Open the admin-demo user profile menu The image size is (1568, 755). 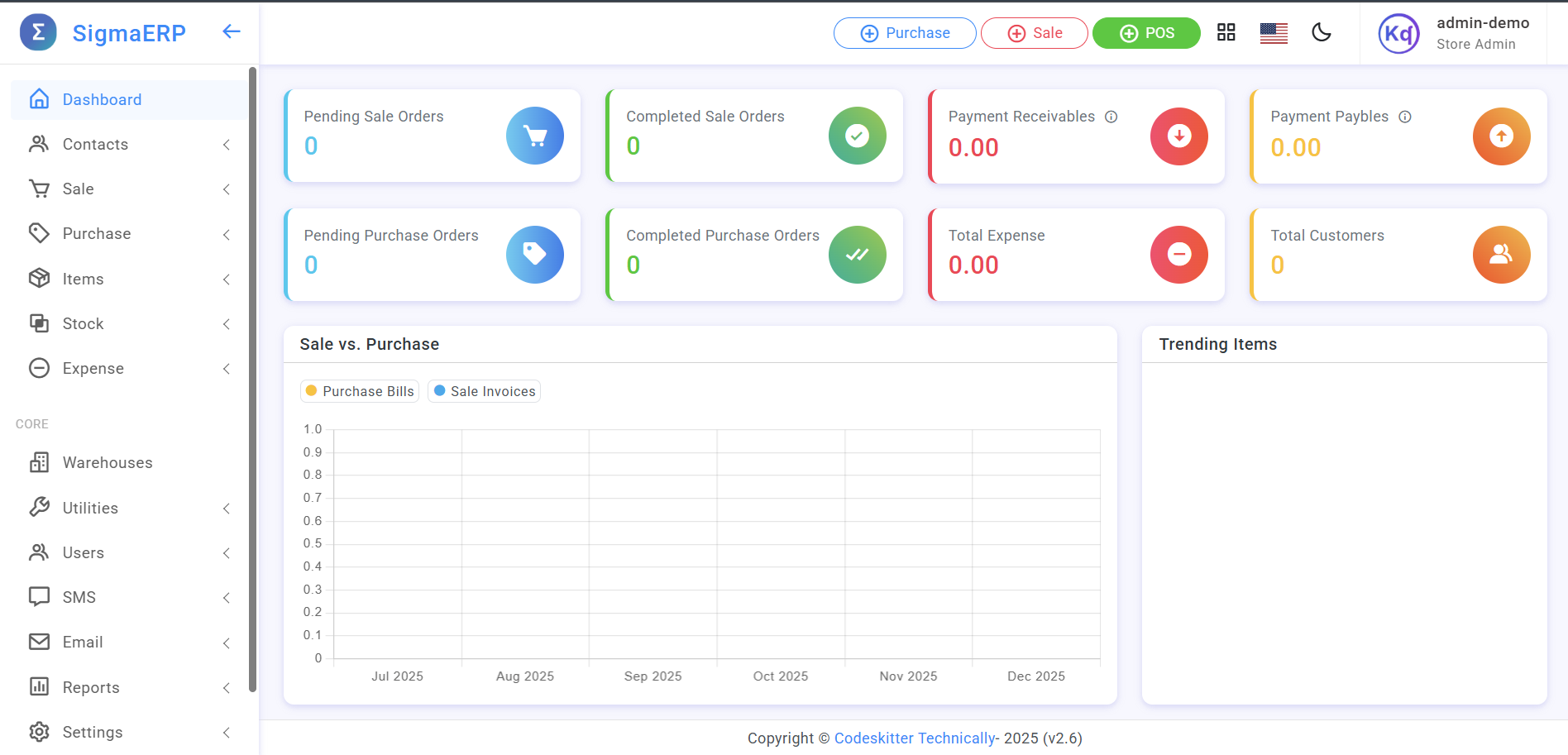1455,33
